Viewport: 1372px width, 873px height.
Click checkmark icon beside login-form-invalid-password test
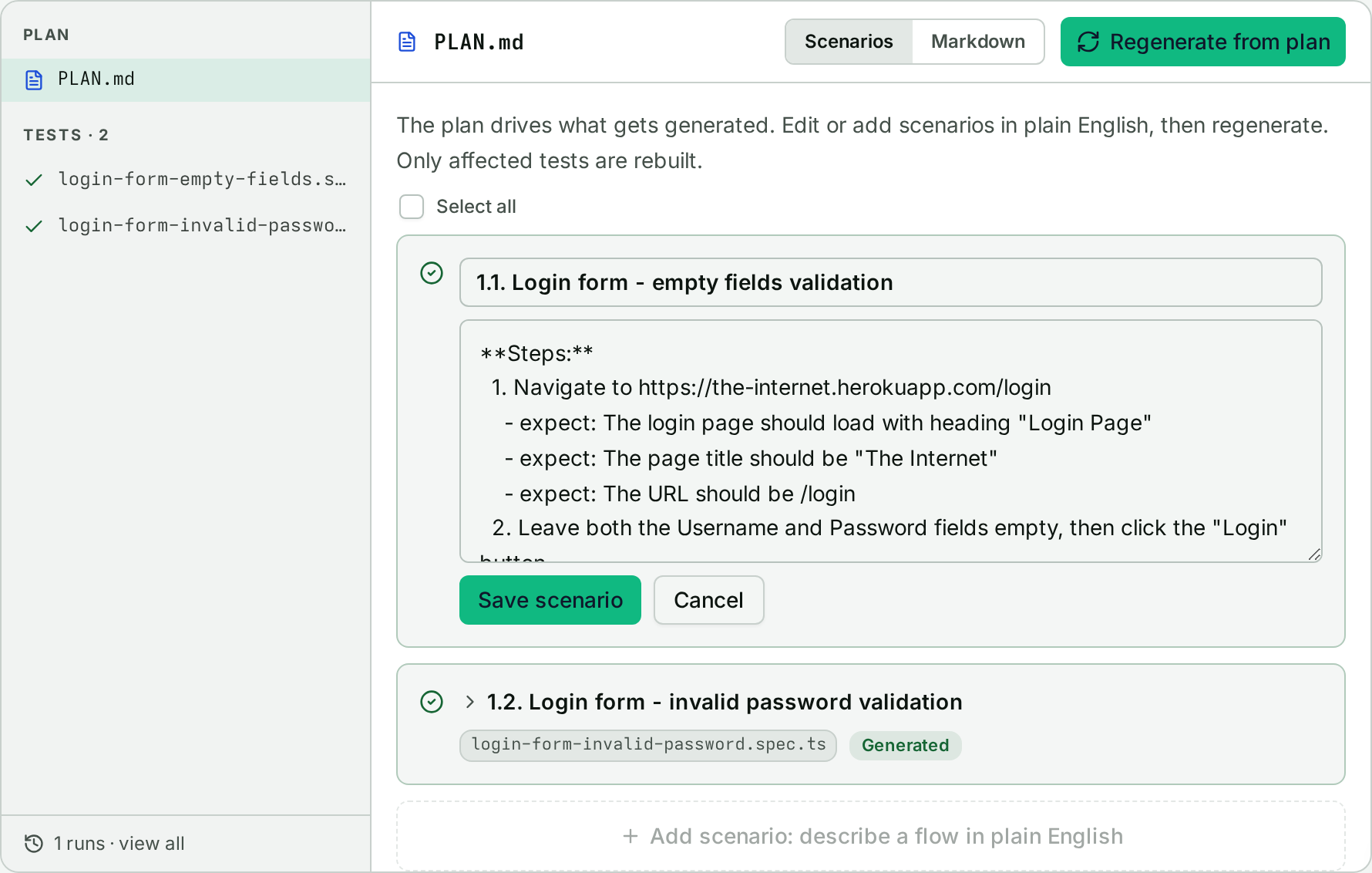[x=33, y=226]
